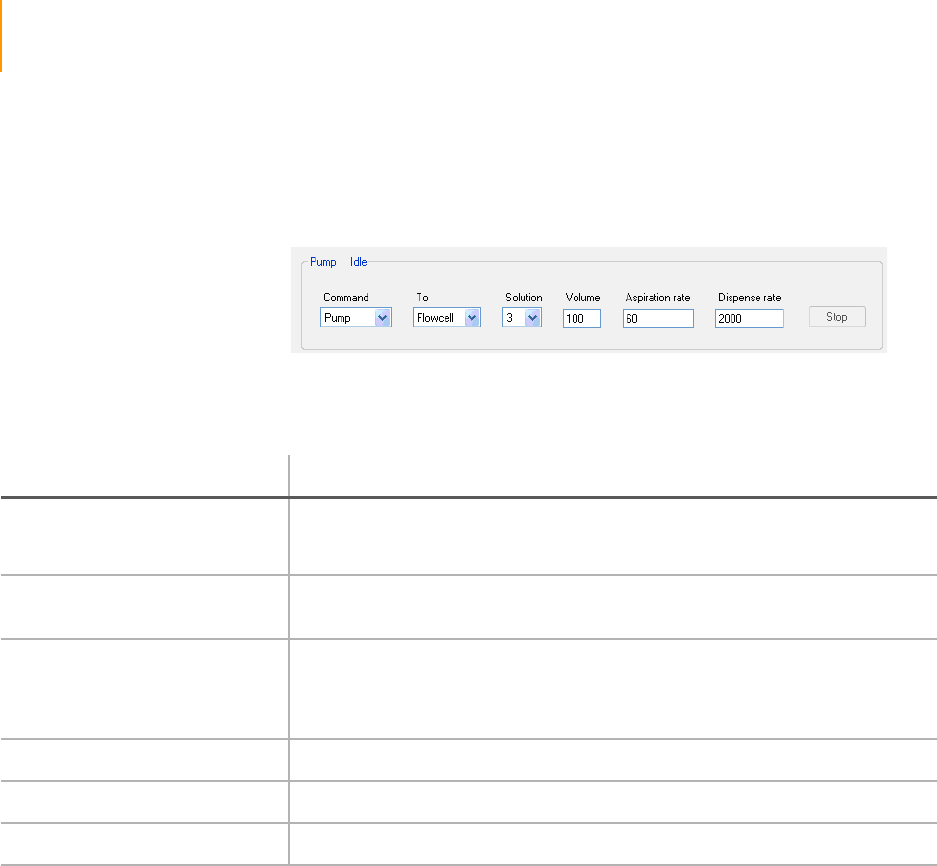The image size is (937, 866).
Task: Click the Solution value showing 3
Action: click(511, 318)
